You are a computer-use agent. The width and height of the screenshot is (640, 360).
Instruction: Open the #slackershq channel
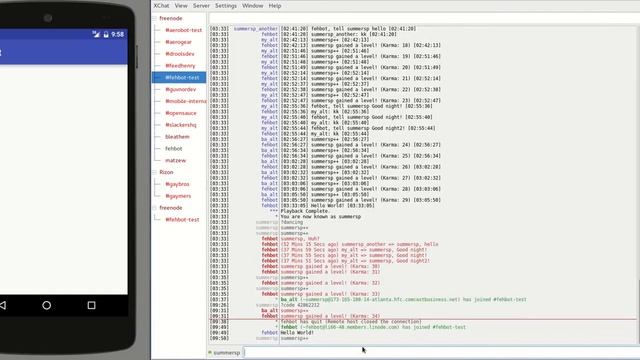[181, 125]
